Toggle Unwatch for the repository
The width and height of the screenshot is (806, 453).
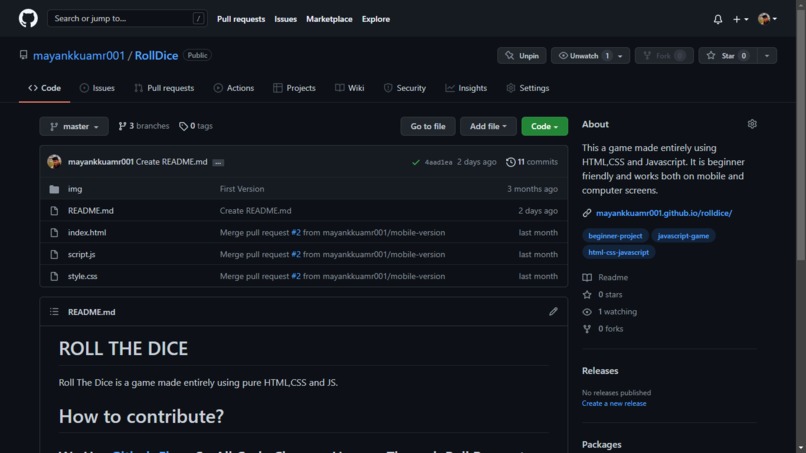point(583,56)
